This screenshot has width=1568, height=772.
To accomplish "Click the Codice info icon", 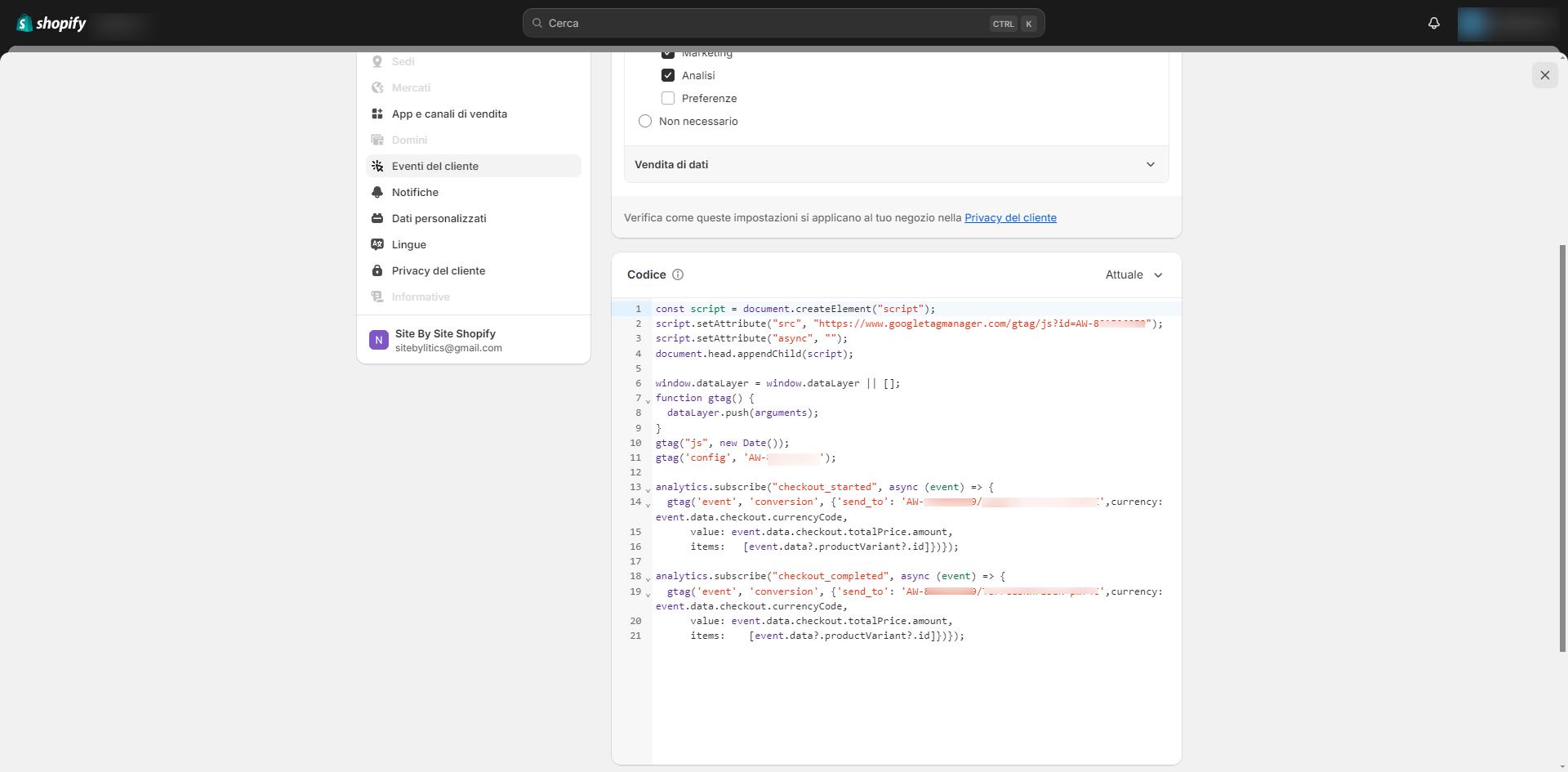I will 677,274.
